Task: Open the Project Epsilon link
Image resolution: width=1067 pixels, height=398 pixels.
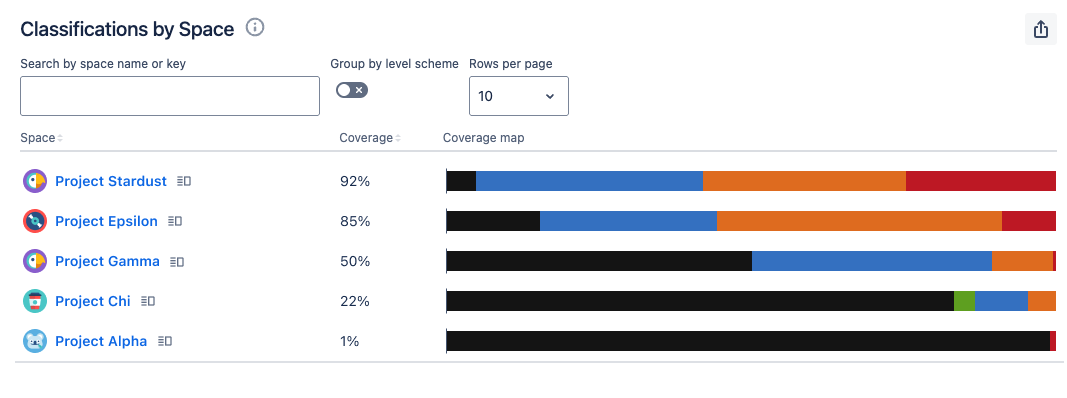Action: pos(106,221)
